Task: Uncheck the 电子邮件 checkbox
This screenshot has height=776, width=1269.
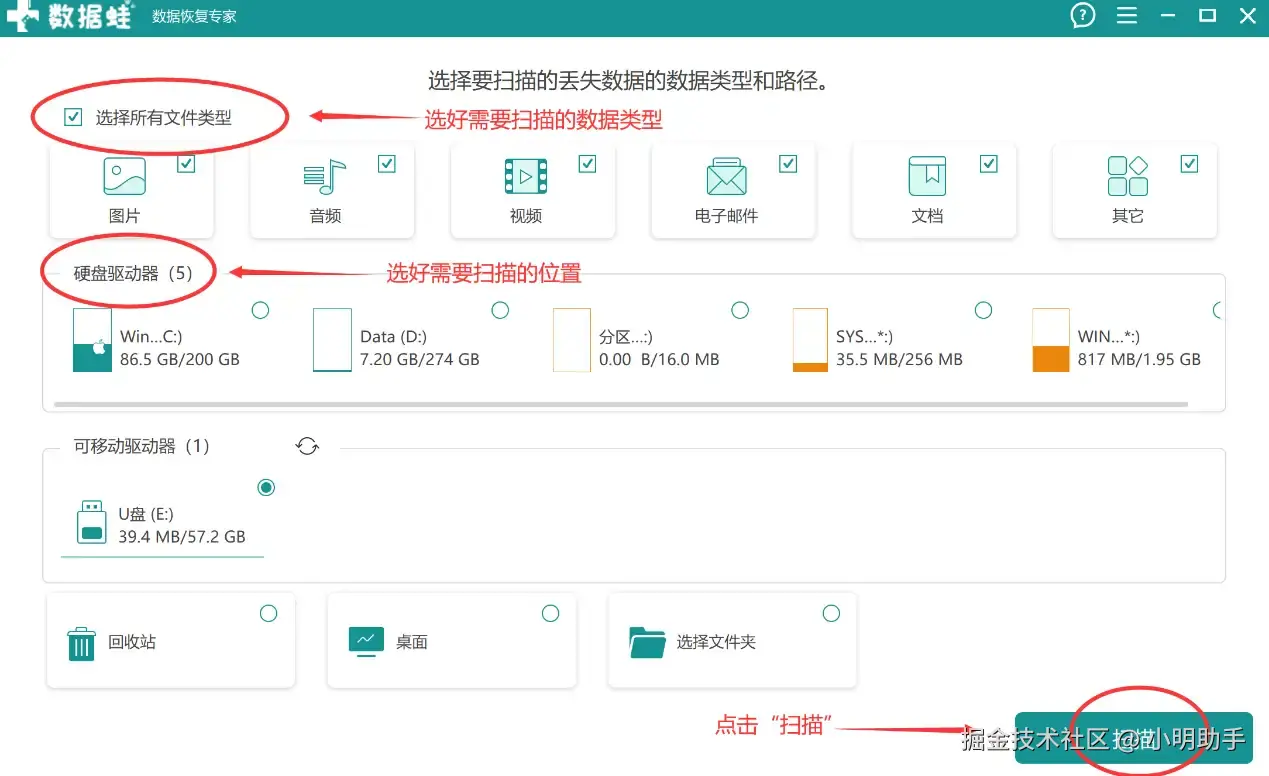Action: (788, 164)
